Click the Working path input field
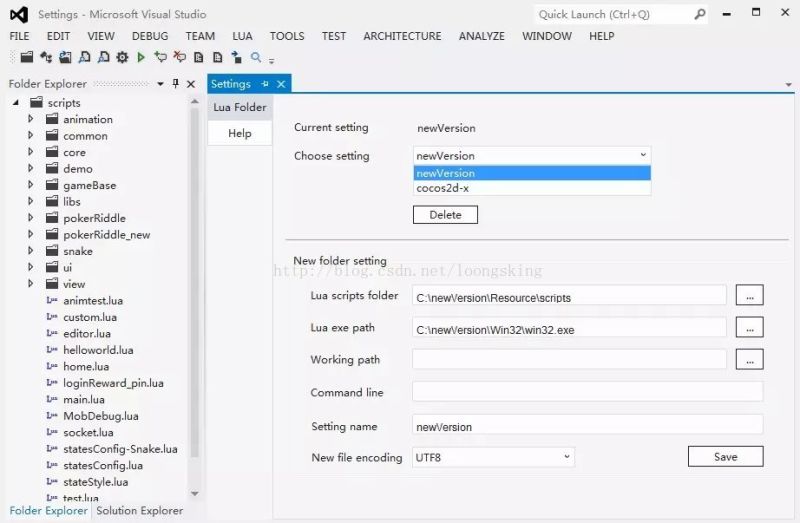The width and height of the screenshot is (800, 523). [x=569, y=359]
